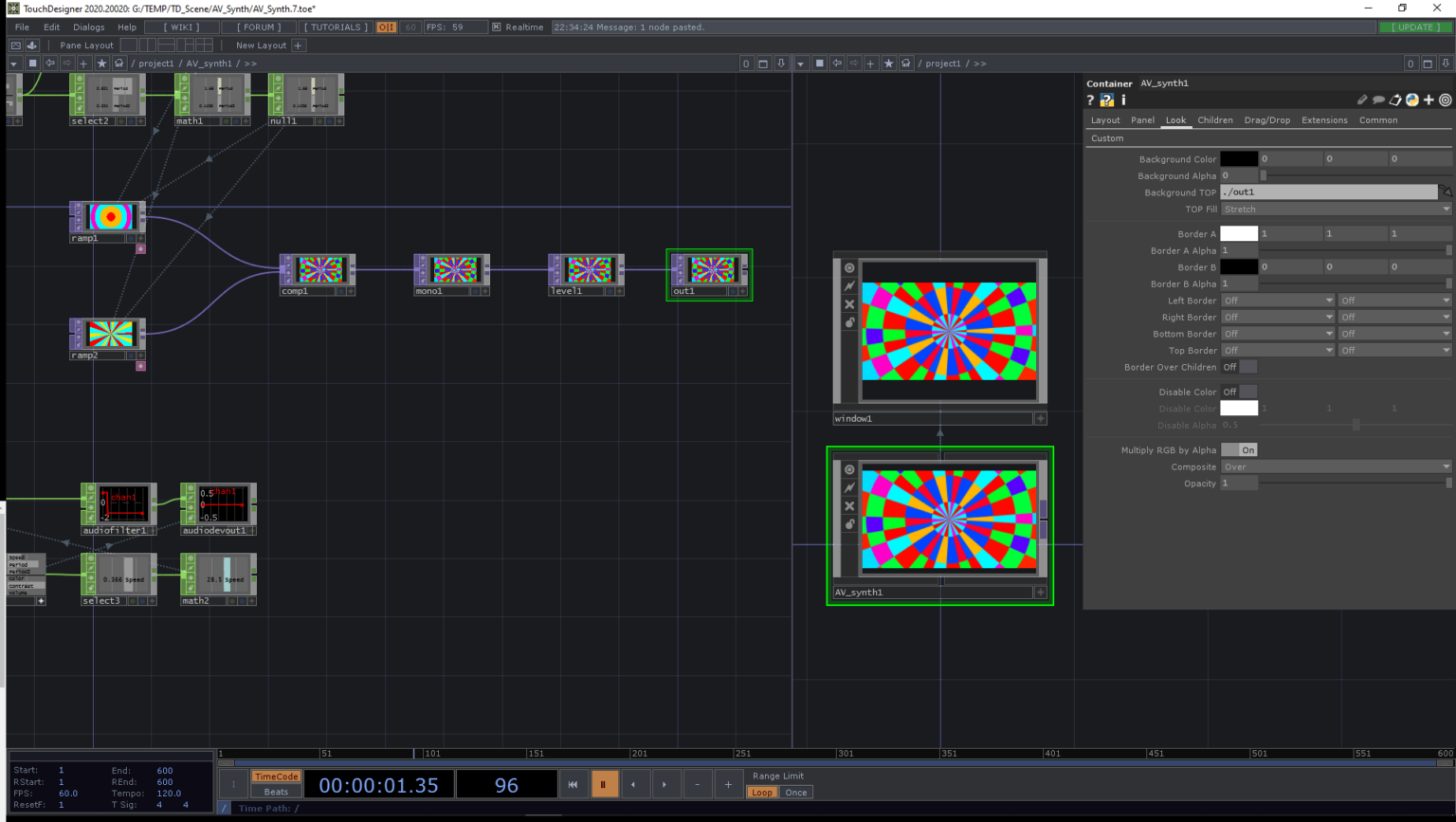Jump to timeline start with rewind button
This screenshot has width=1456, height=822.
[573, 784]
